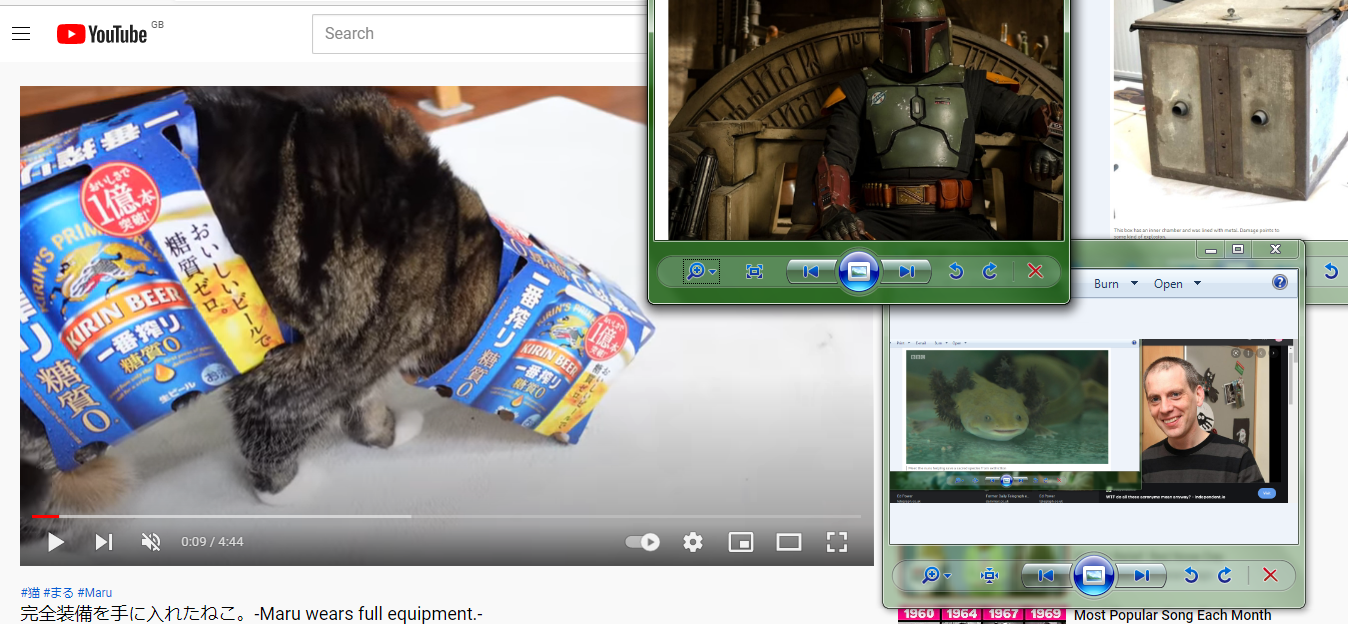The height and width of the screenshot is (624, 1348).
Task: Open photo viewer Help icon
Action: point(1280,283)
